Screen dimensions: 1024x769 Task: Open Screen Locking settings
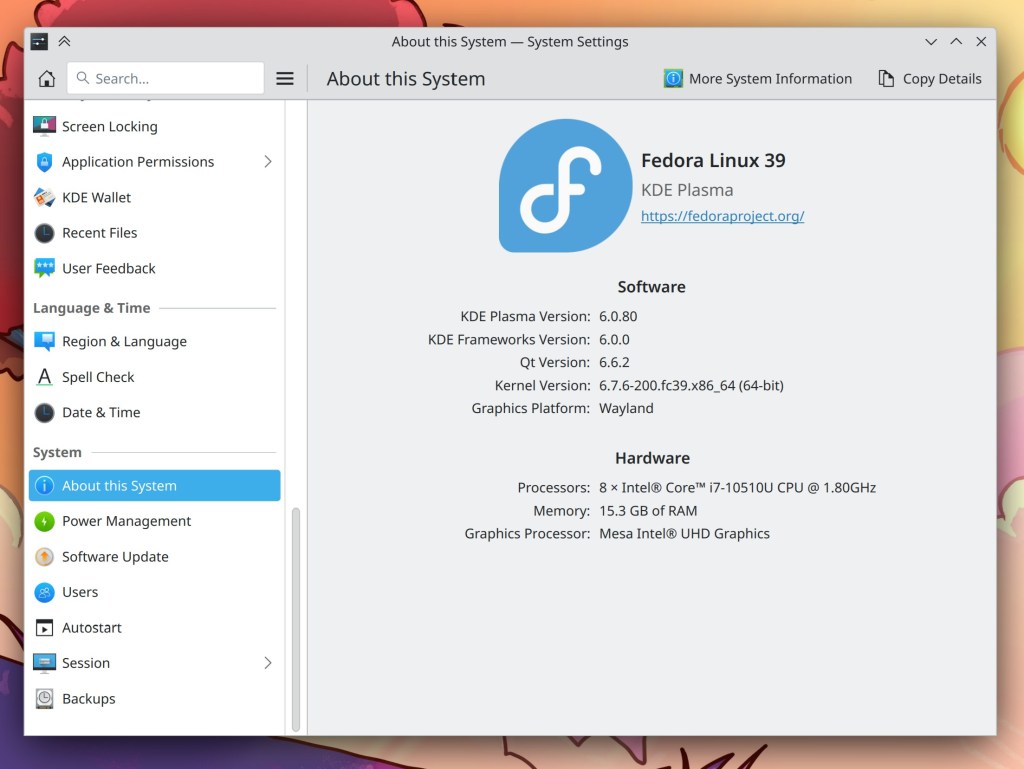(108, 126)
